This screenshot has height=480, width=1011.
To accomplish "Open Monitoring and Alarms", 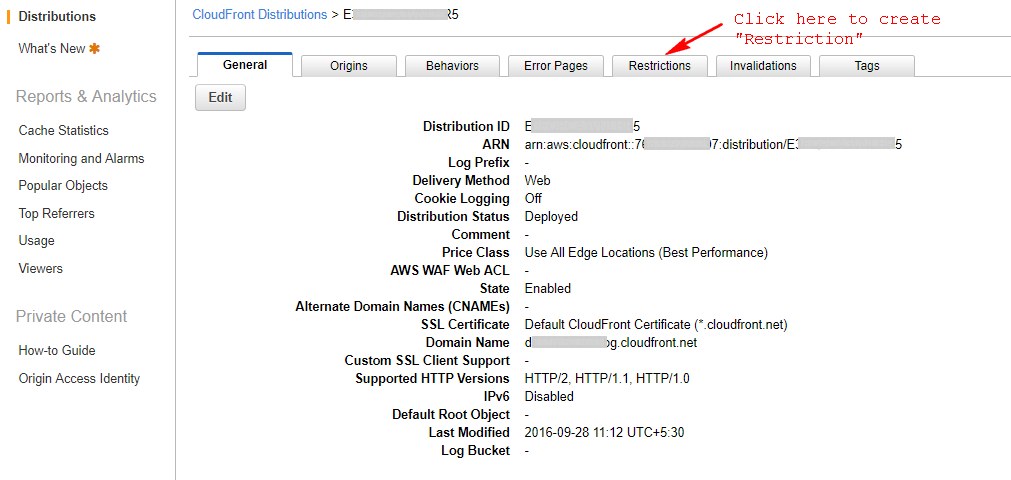I will (81, 158).
